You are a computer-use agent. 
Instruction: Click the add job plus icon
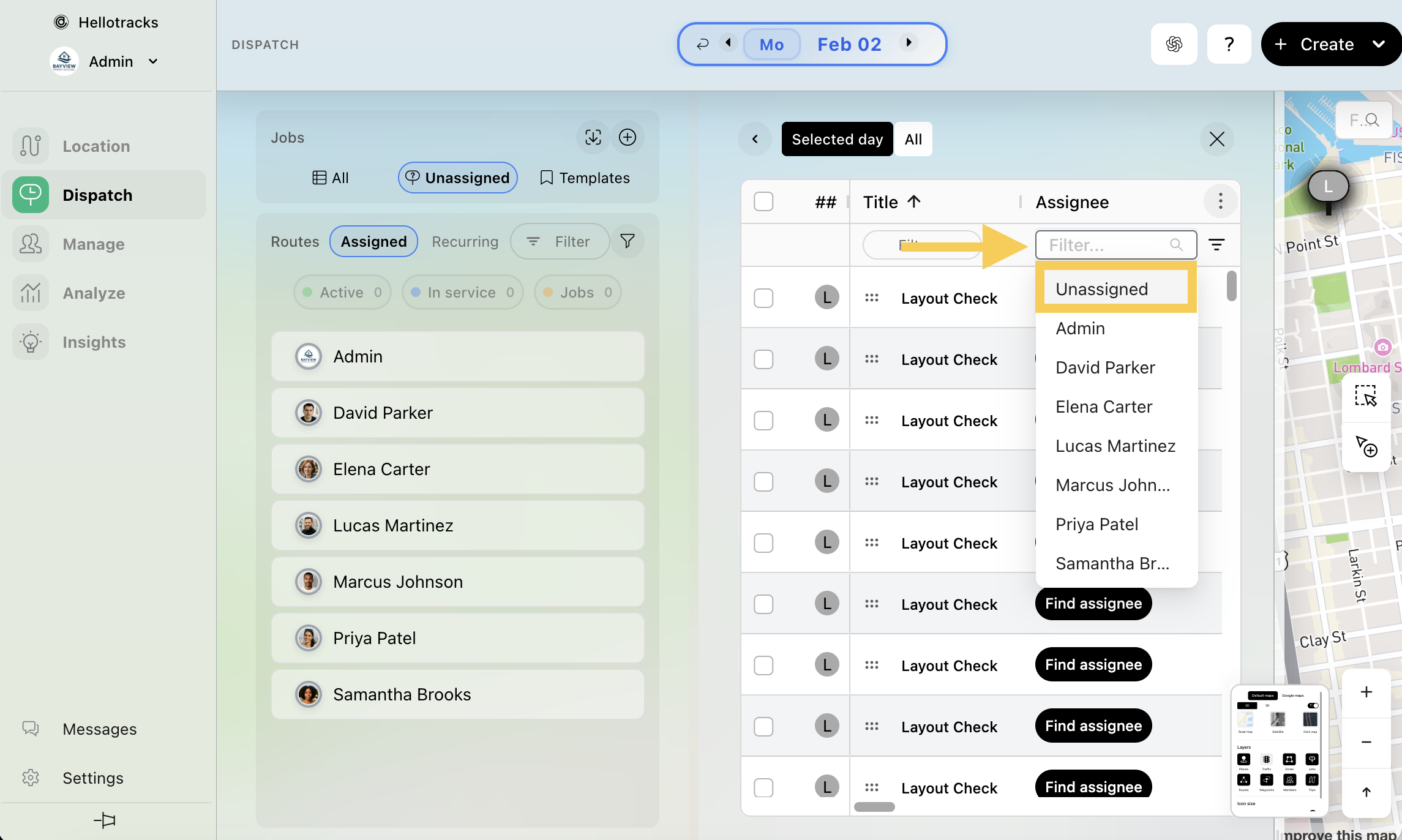627,137
